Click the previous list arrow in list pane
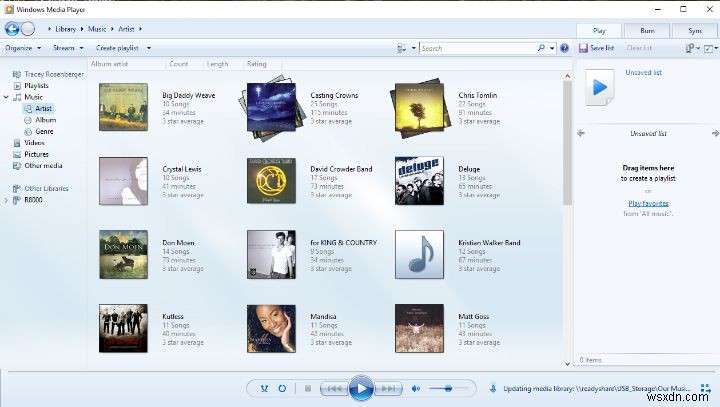This screenshot has width=720, height=407. 581,134
